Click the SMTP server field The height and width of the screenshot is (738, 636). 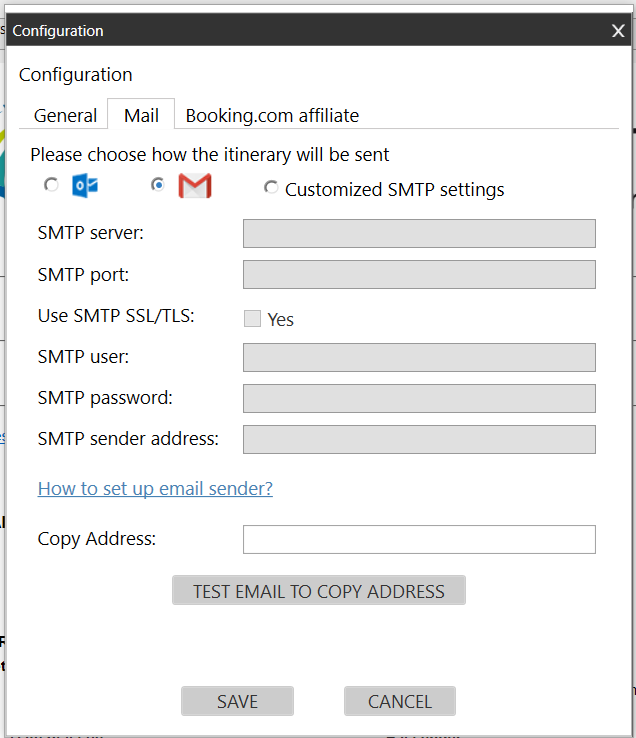coord(419,233)
